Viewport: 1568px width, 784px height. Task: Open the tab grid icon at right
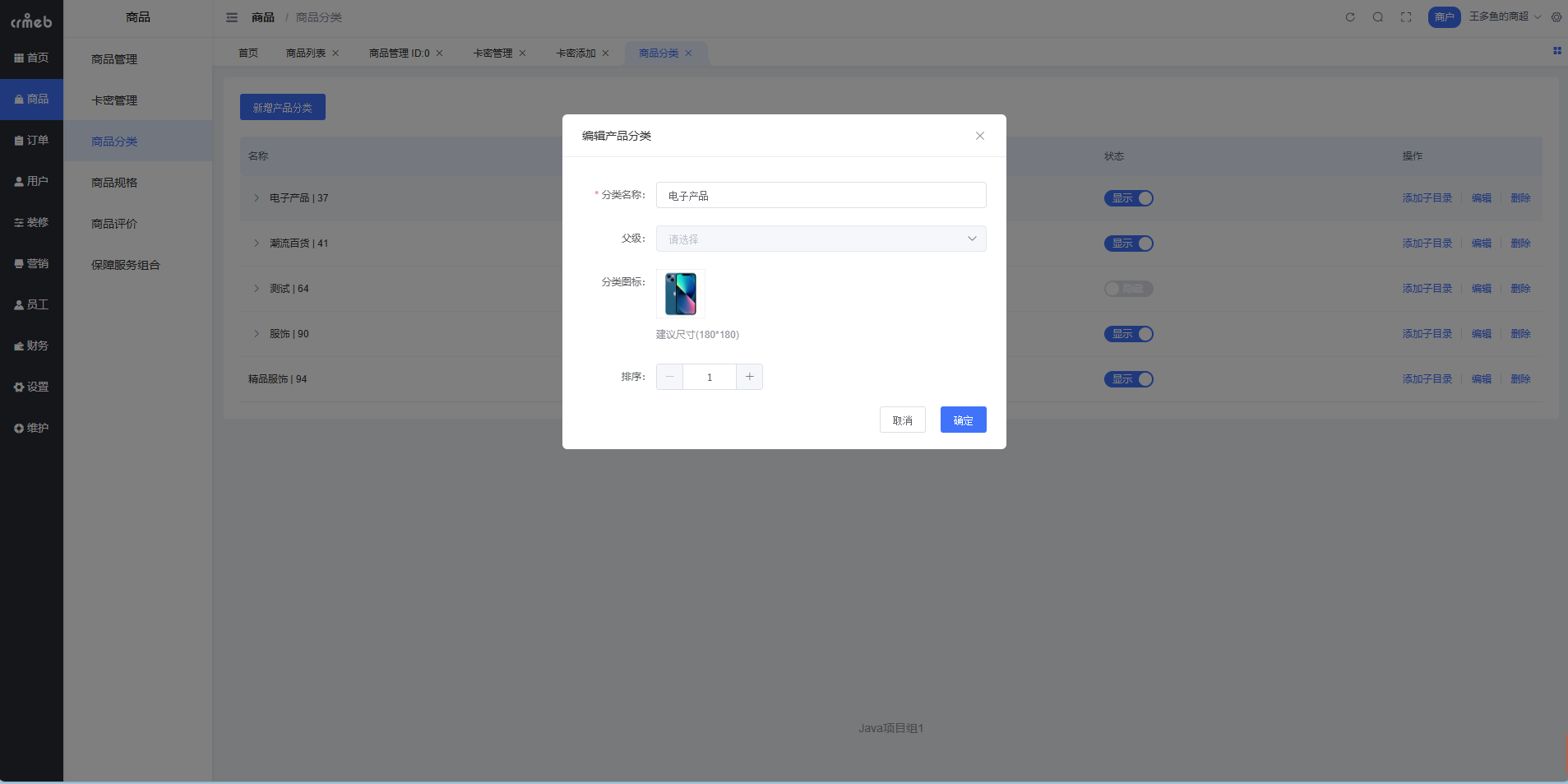coord(1556,51)
